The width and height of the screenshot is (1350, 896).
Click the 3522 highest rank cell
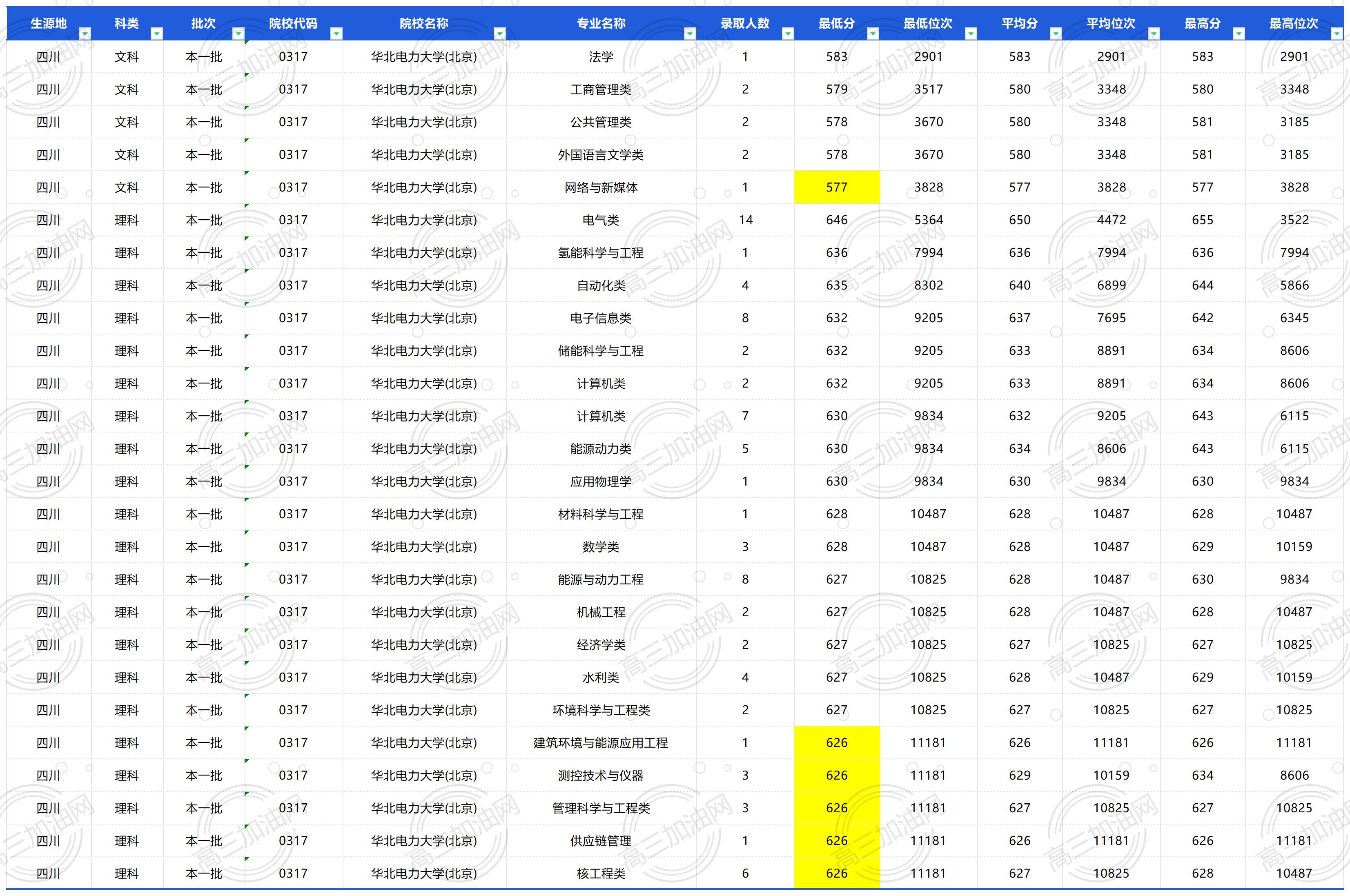coord(1294,220)
